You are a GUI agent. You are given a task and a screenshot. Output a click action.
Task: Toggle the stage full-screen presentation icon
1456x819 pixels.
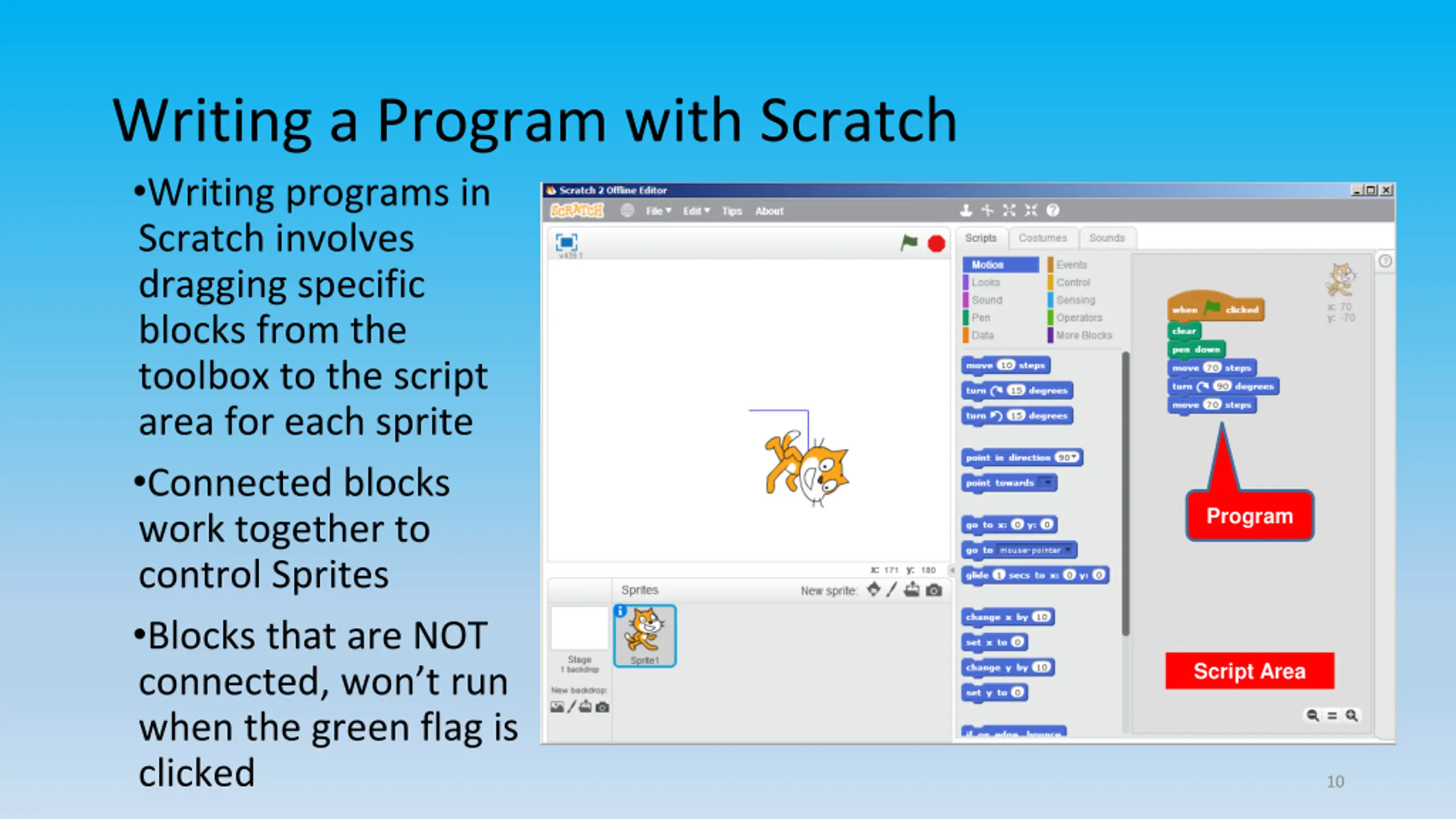pyautogui.click(x=566, y=242)
